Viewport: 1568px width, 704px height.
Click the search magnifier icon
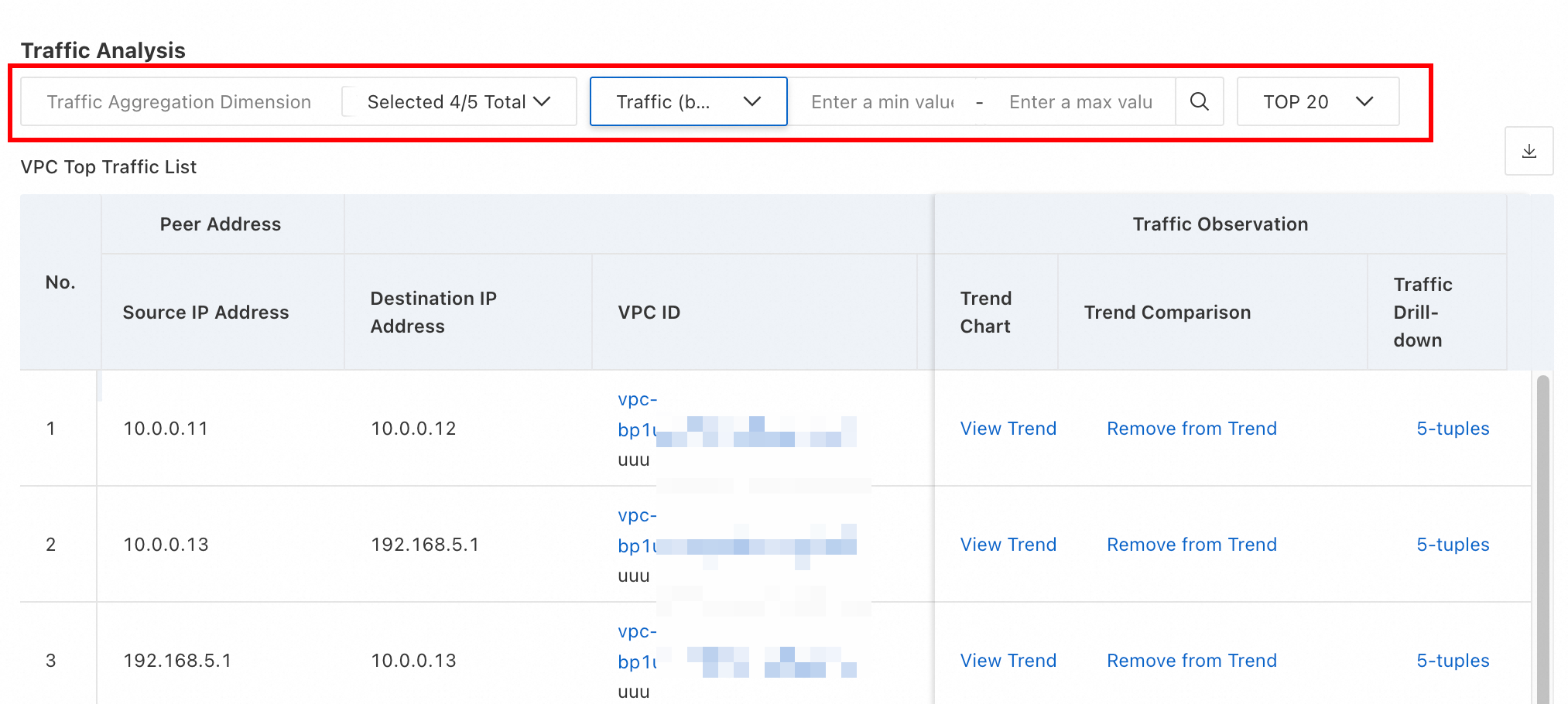(x=1199, y=101)
